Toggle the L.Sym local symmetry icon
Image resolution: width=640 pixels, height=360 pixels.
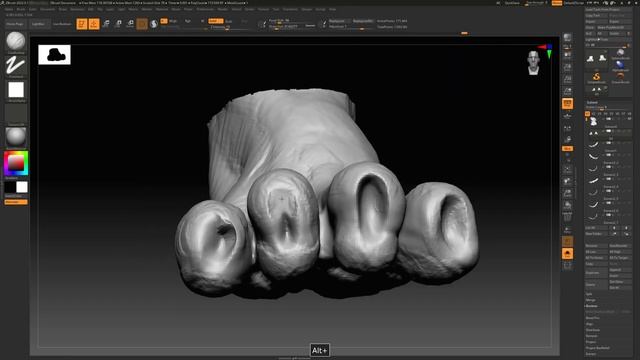(567, 129)
